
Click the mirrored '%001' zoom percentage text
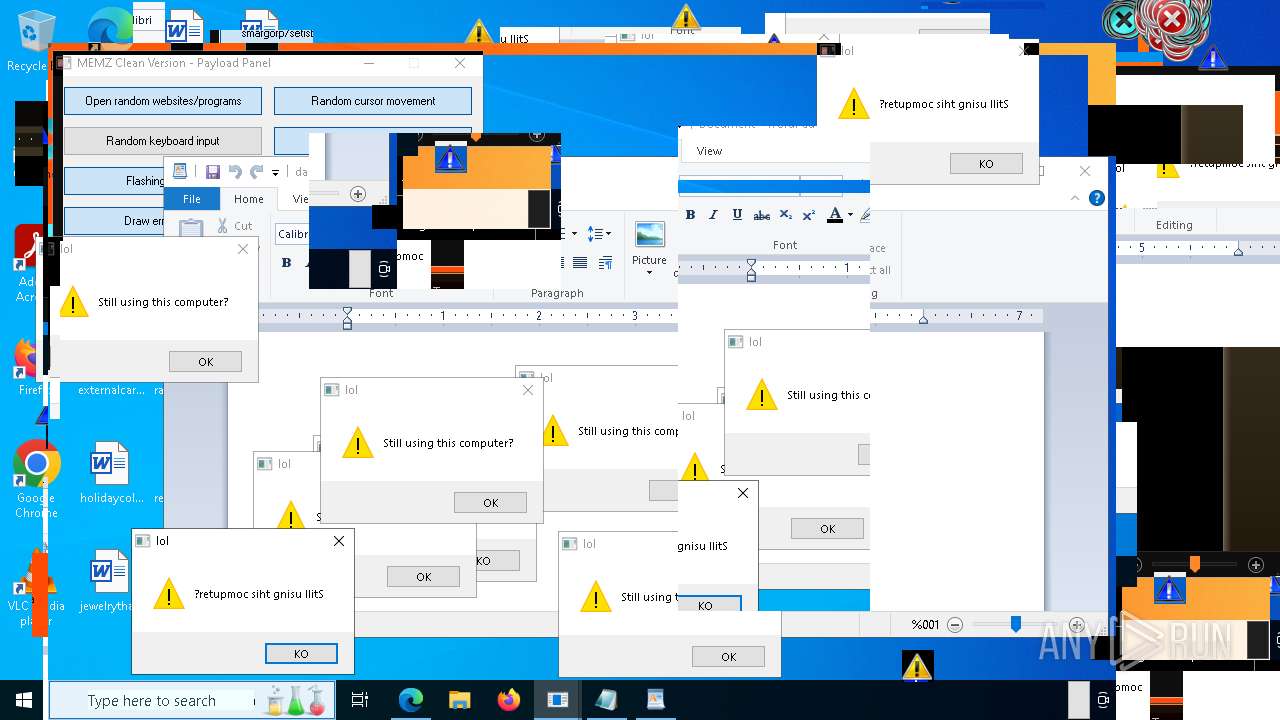point(925,624)
